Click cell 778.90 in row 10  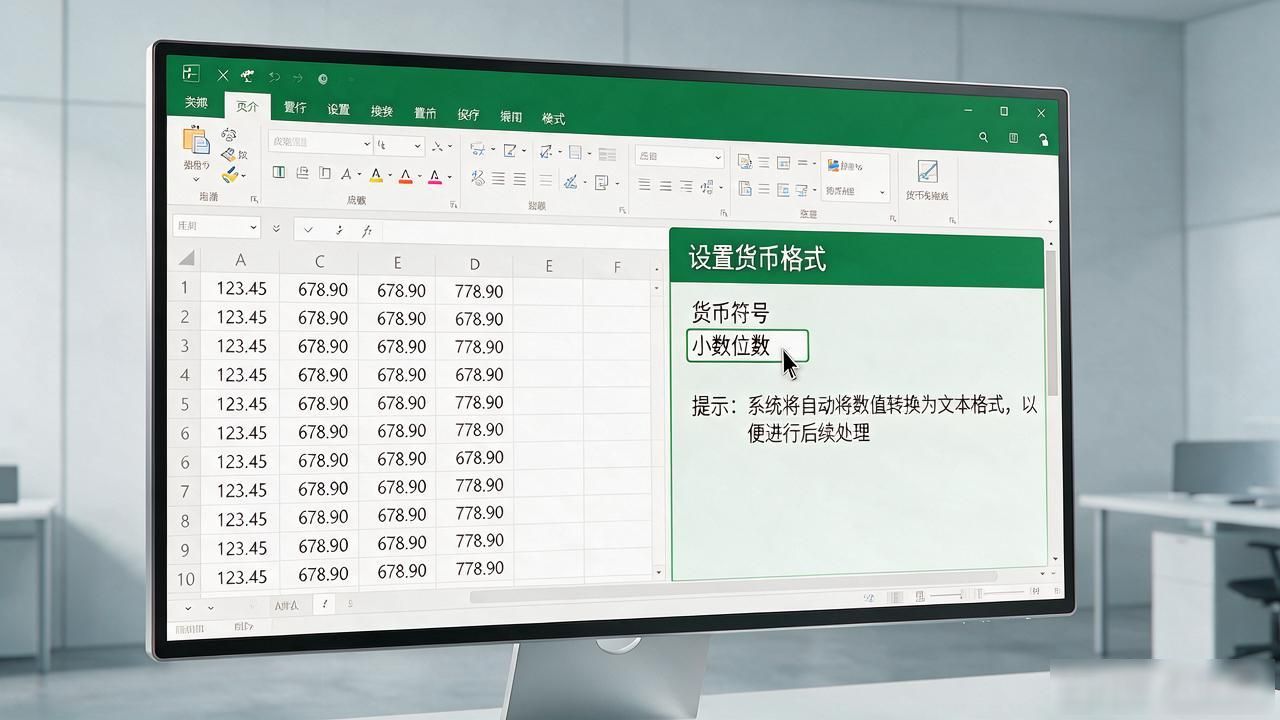point(478,568)
